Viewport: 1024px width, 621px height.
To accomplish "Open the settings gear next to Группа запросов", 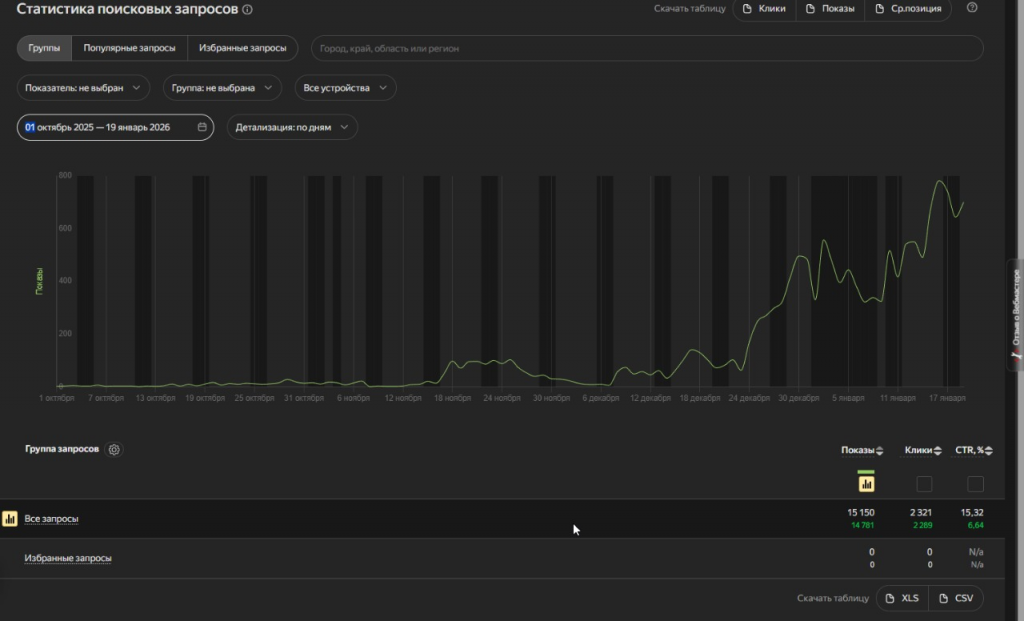I will [x=114, y=449].
